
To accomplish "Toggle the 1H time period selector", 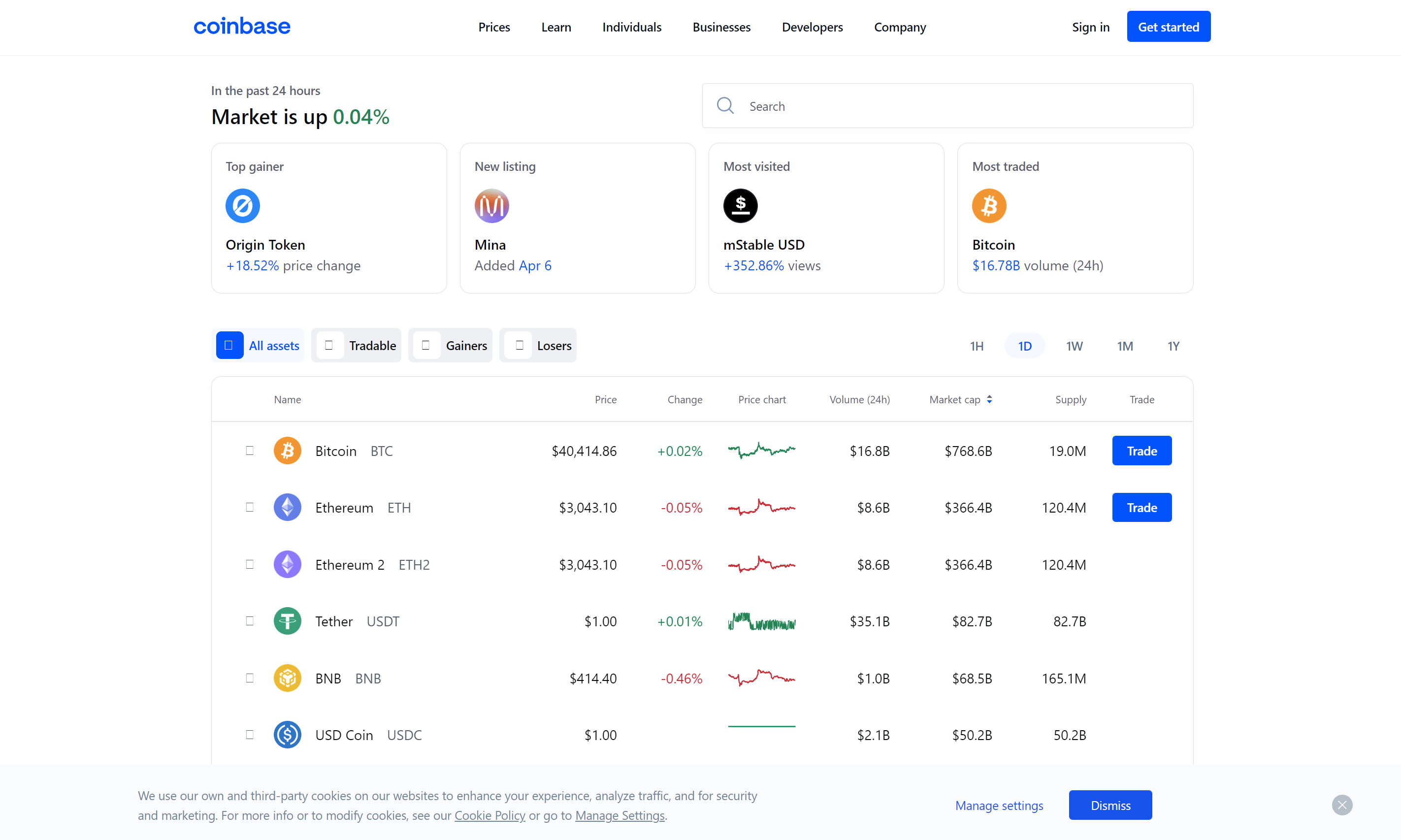I will pyautogui.click(x=975, y=345).
